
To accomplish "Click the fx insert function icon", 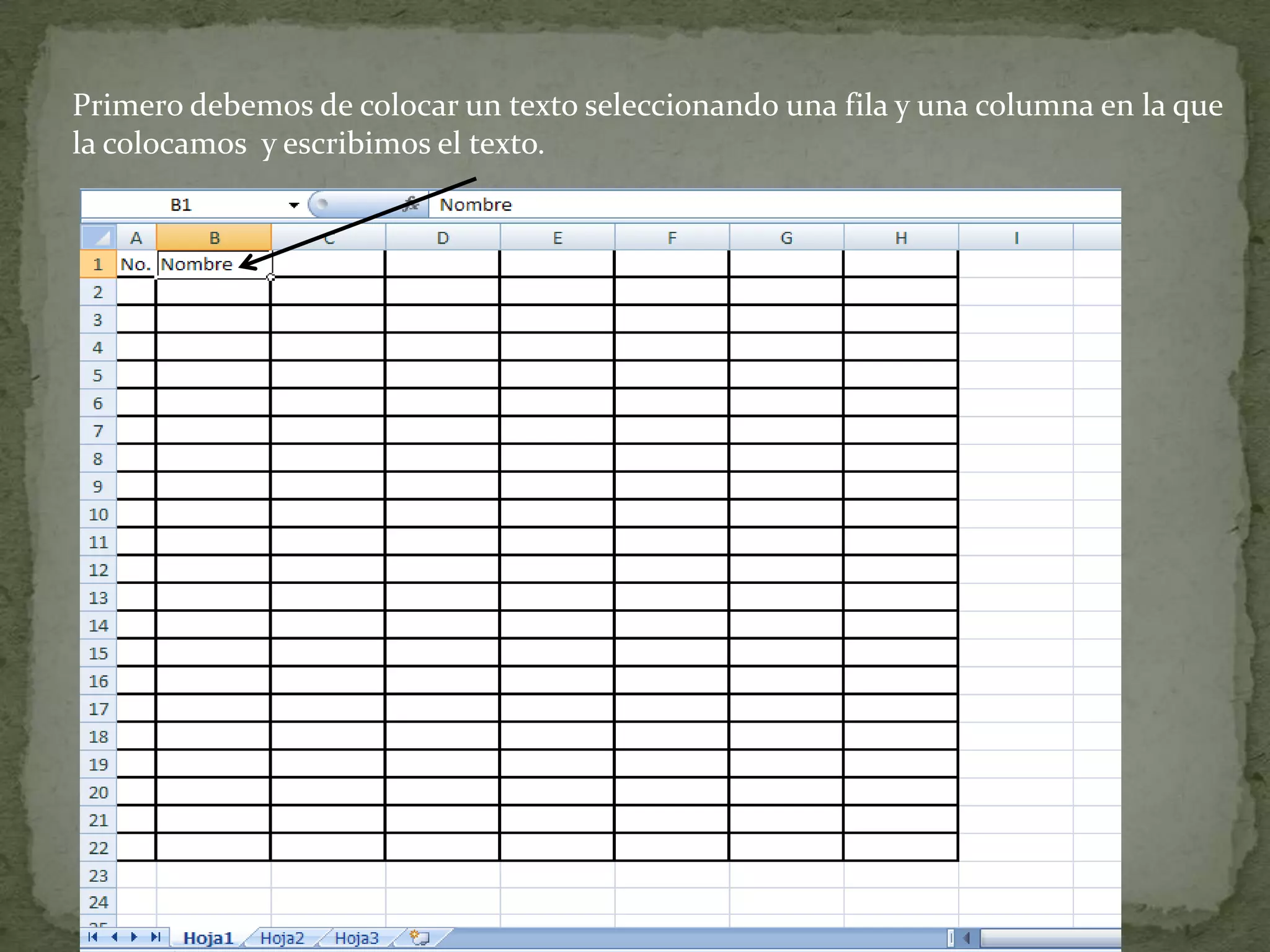I will (x=410, y=205).
